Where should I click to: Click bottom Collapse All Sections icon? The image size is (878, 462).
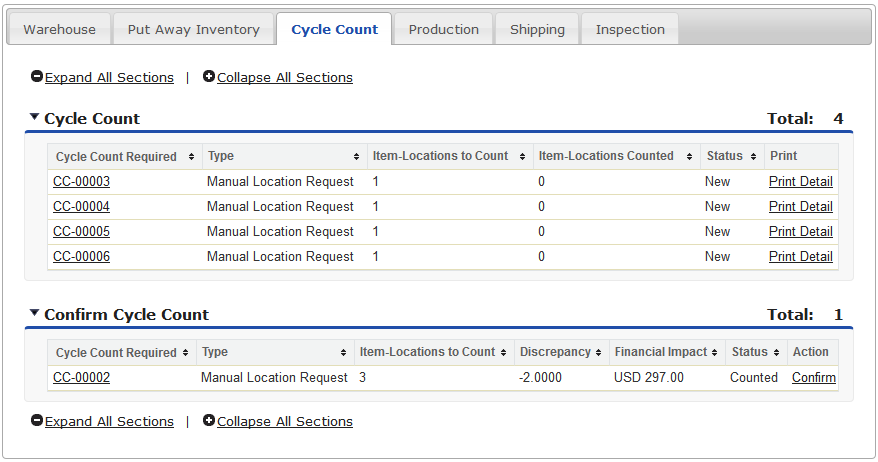(209, 421)
